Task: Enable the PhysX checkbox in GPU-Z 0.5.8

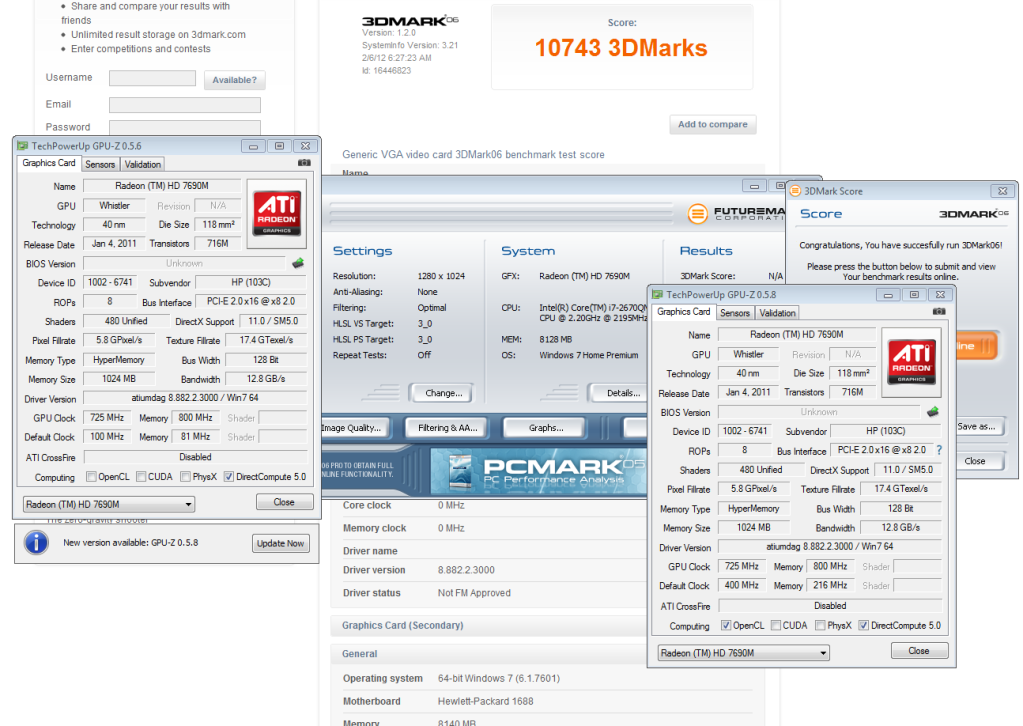Action: coord(820,626)
